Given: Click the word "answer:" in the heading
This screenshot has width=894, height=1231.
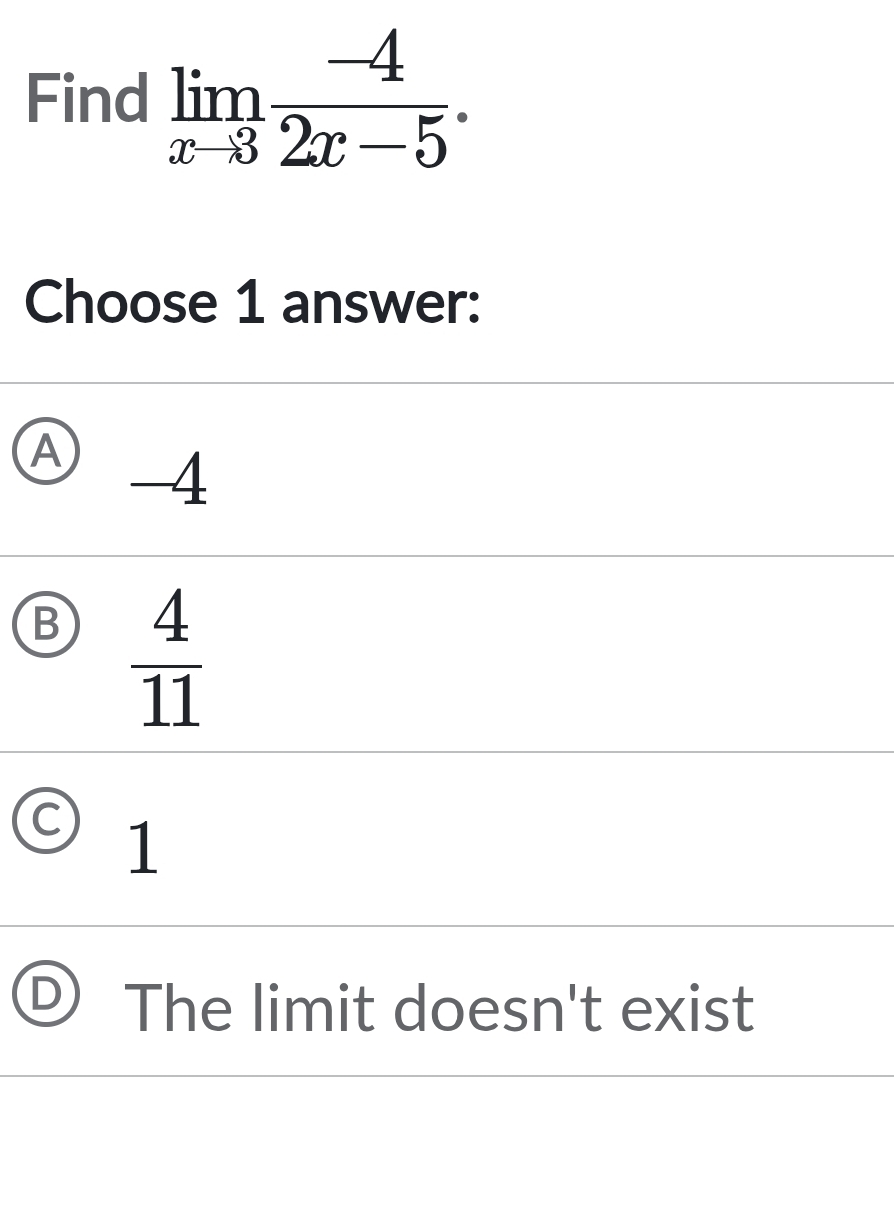Looking at the screenshot, I should [381, 302].
